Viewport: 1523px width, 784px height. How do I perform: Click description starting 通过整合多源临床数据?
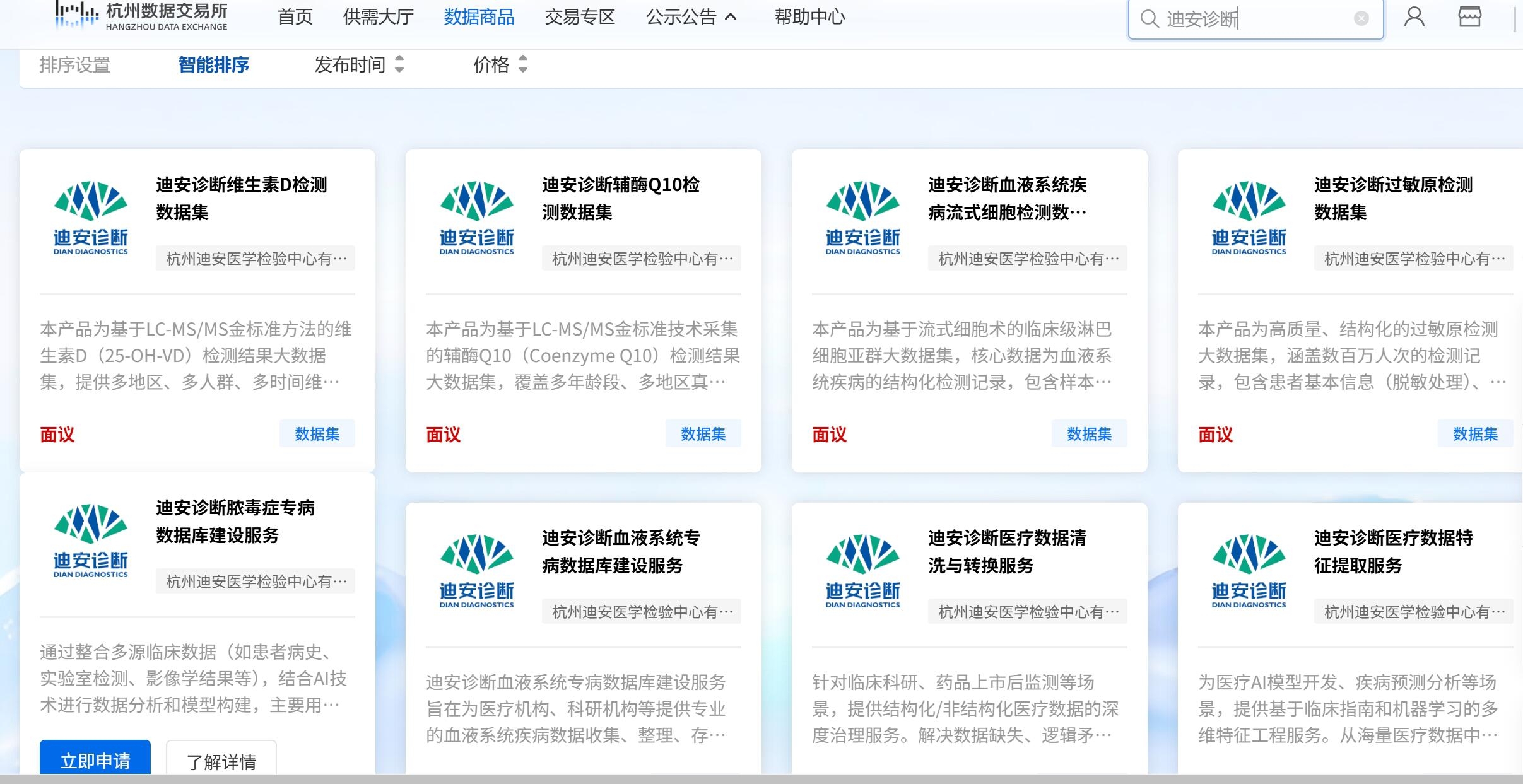194,678
